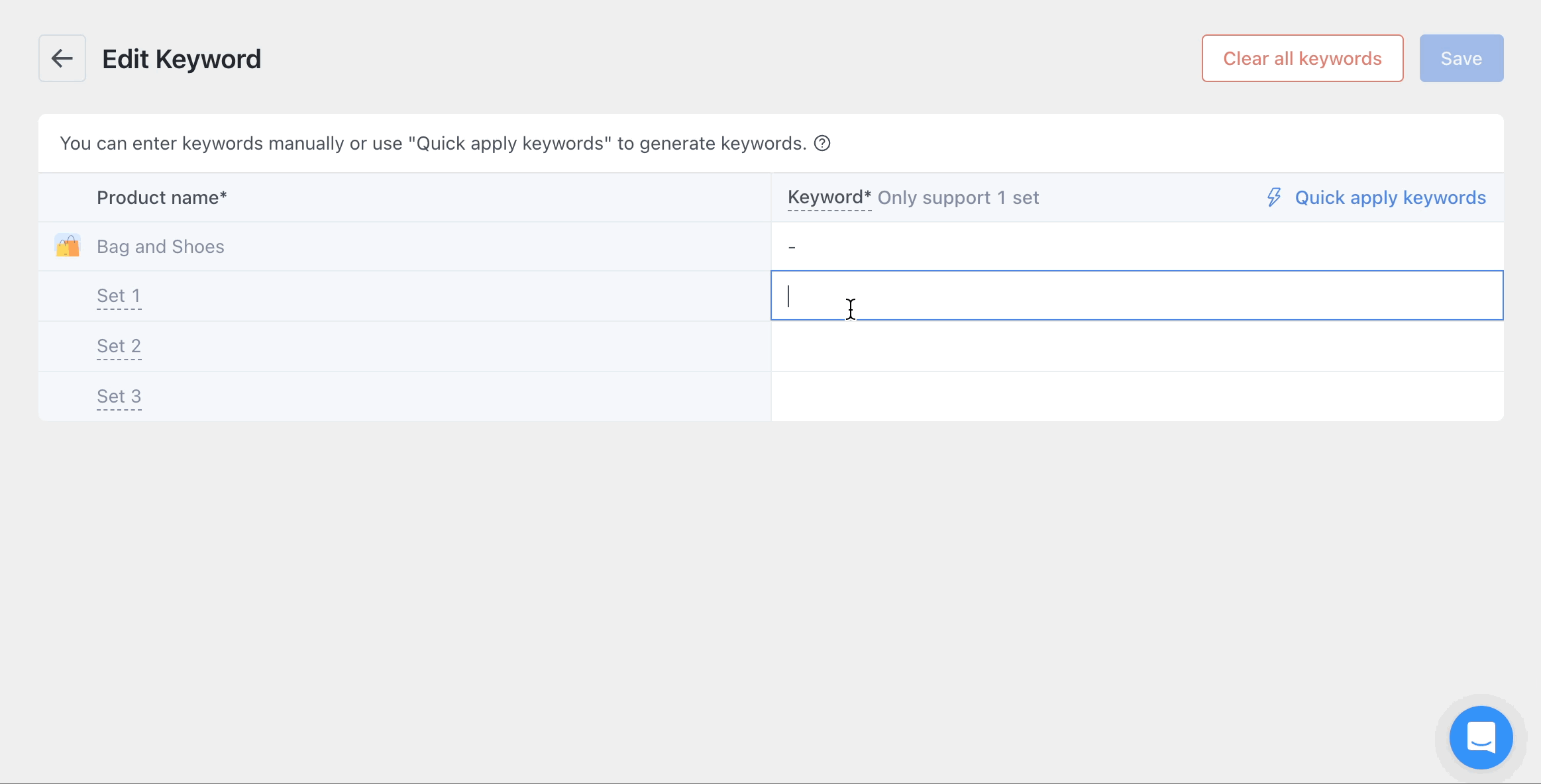Click the lightning bolt quick apply icon
1541x784 pixels.
tap(1274, 197)
